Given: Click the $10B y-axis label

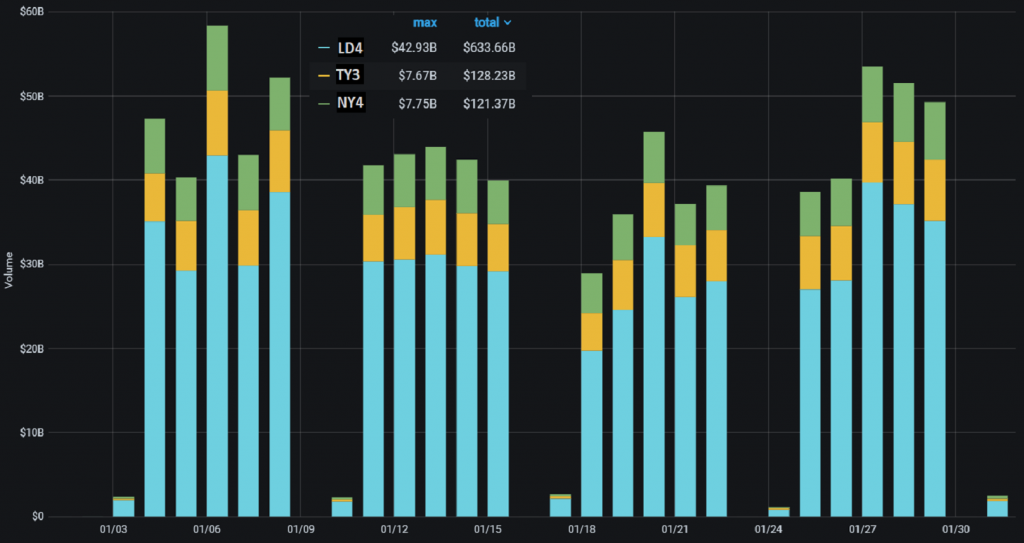Looking at the screenshot, I should (x=33, y=432).
